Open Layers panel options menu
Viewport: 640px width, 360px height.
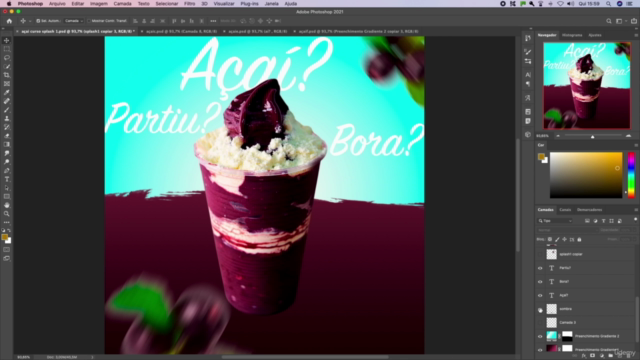[x=636, y=210]
